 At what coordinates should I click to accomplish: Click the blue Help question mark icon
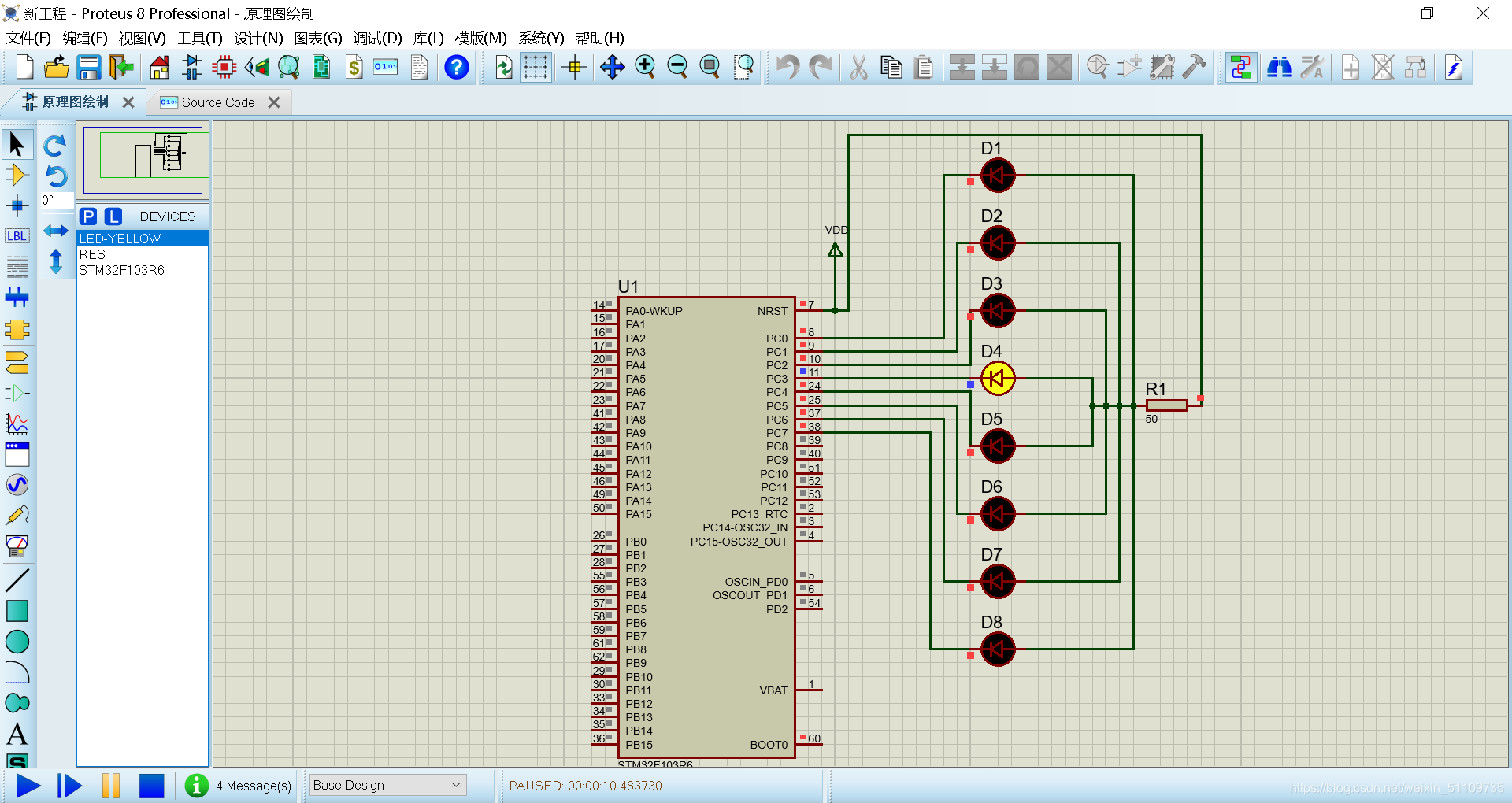457,68
